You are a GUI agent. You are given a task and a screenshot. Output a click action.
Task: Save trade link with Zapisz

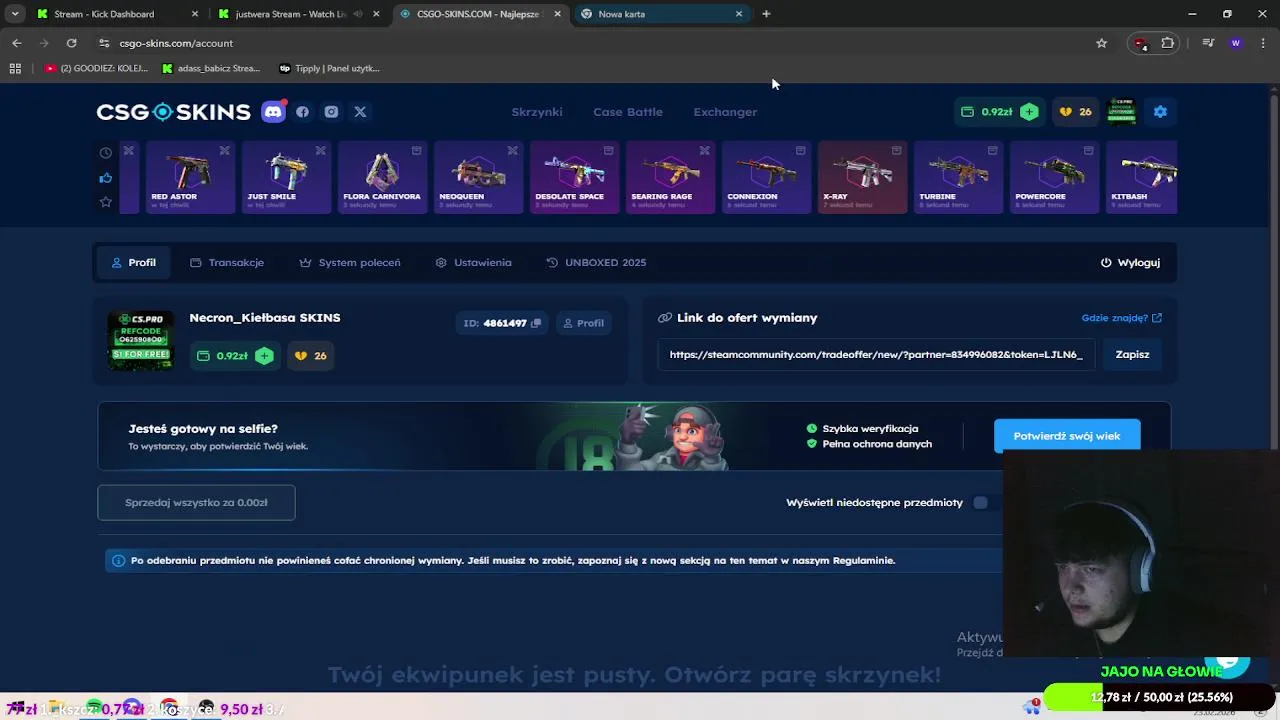(x=1132, y=354)
